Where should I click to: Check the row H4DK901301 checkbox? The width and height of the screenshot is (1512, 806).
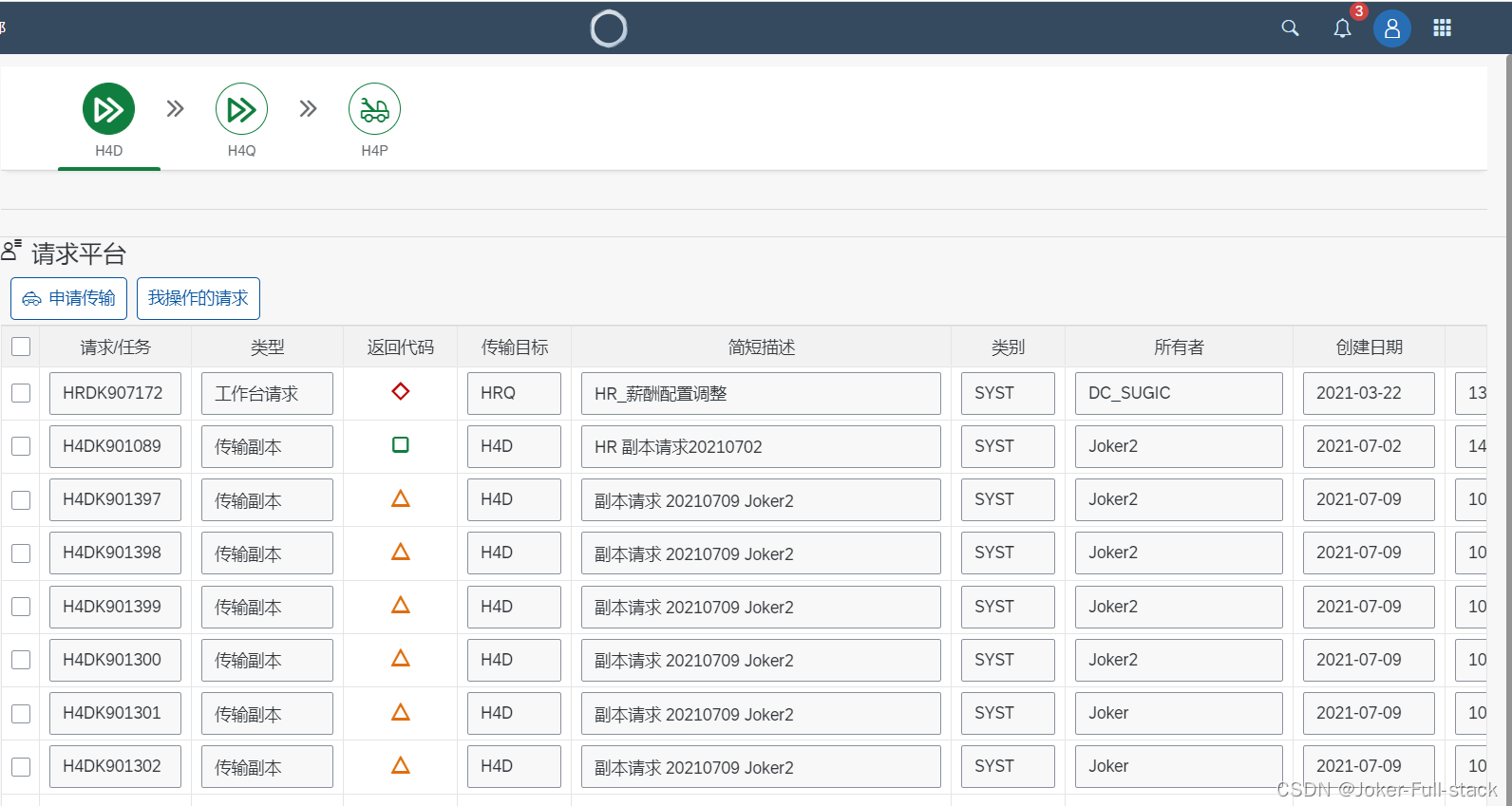pos(21,714)
